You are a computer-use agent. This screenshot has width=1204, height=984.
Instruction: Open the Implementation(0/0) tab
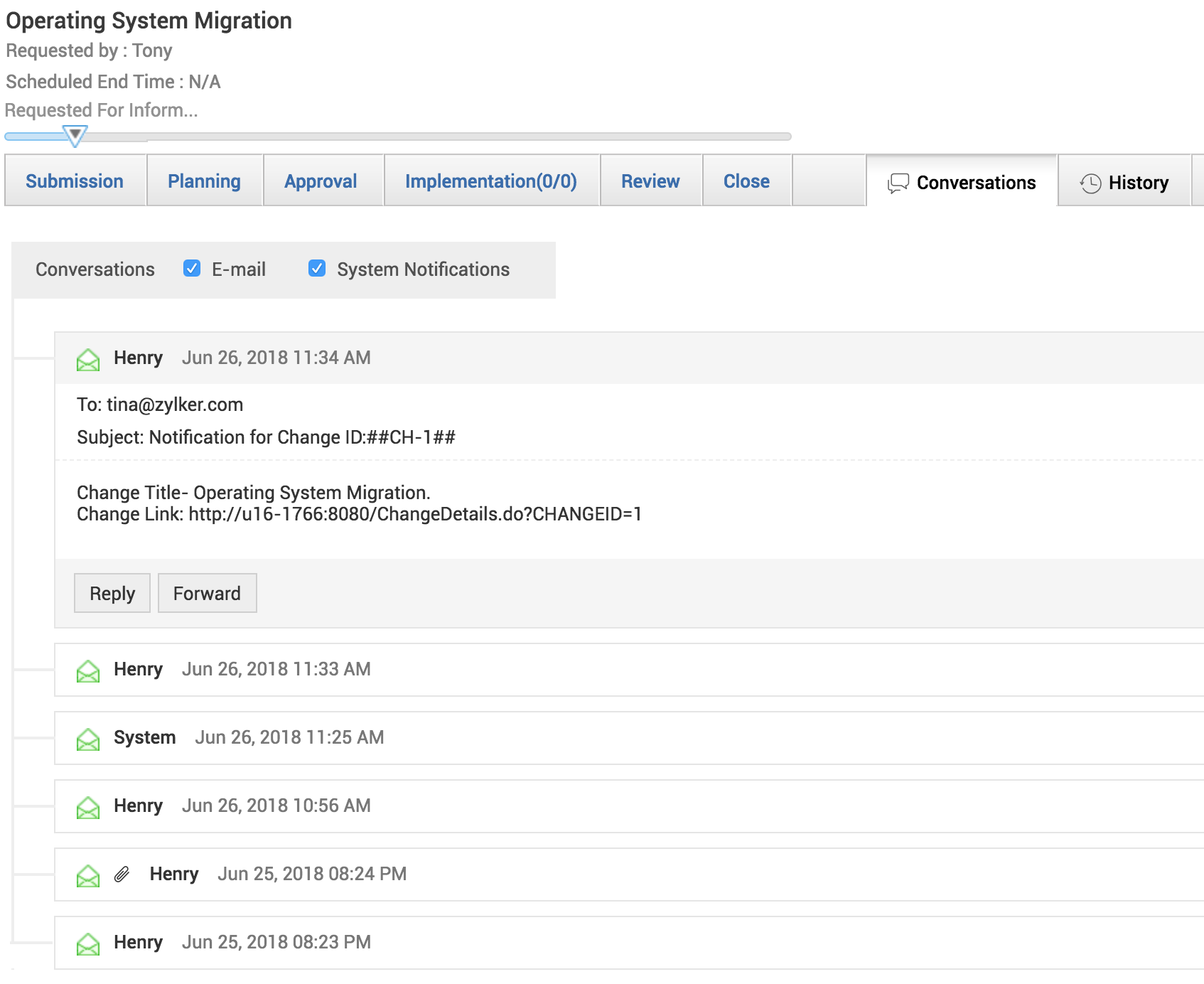491,181
